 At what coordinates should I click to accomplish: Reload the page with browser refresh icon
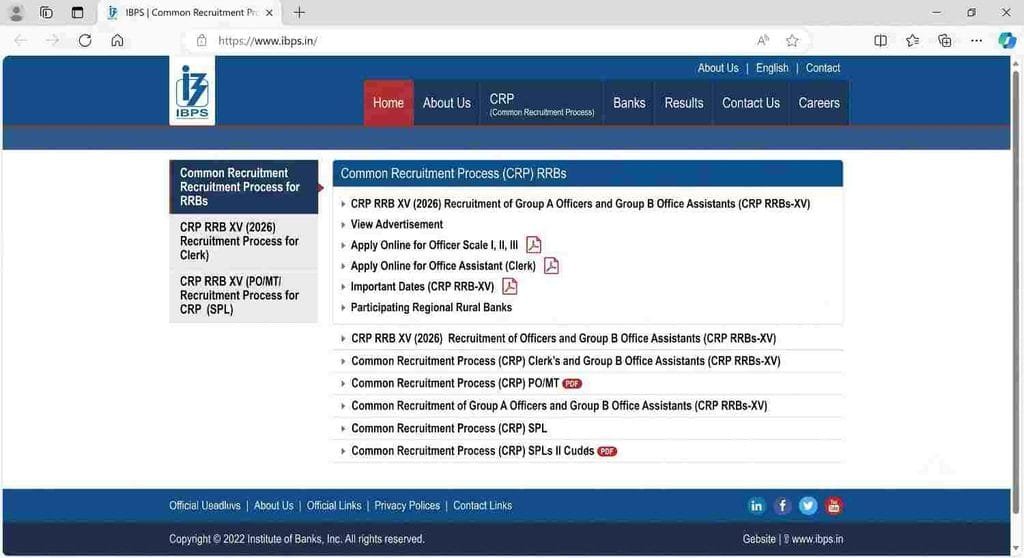click(85, 41)
